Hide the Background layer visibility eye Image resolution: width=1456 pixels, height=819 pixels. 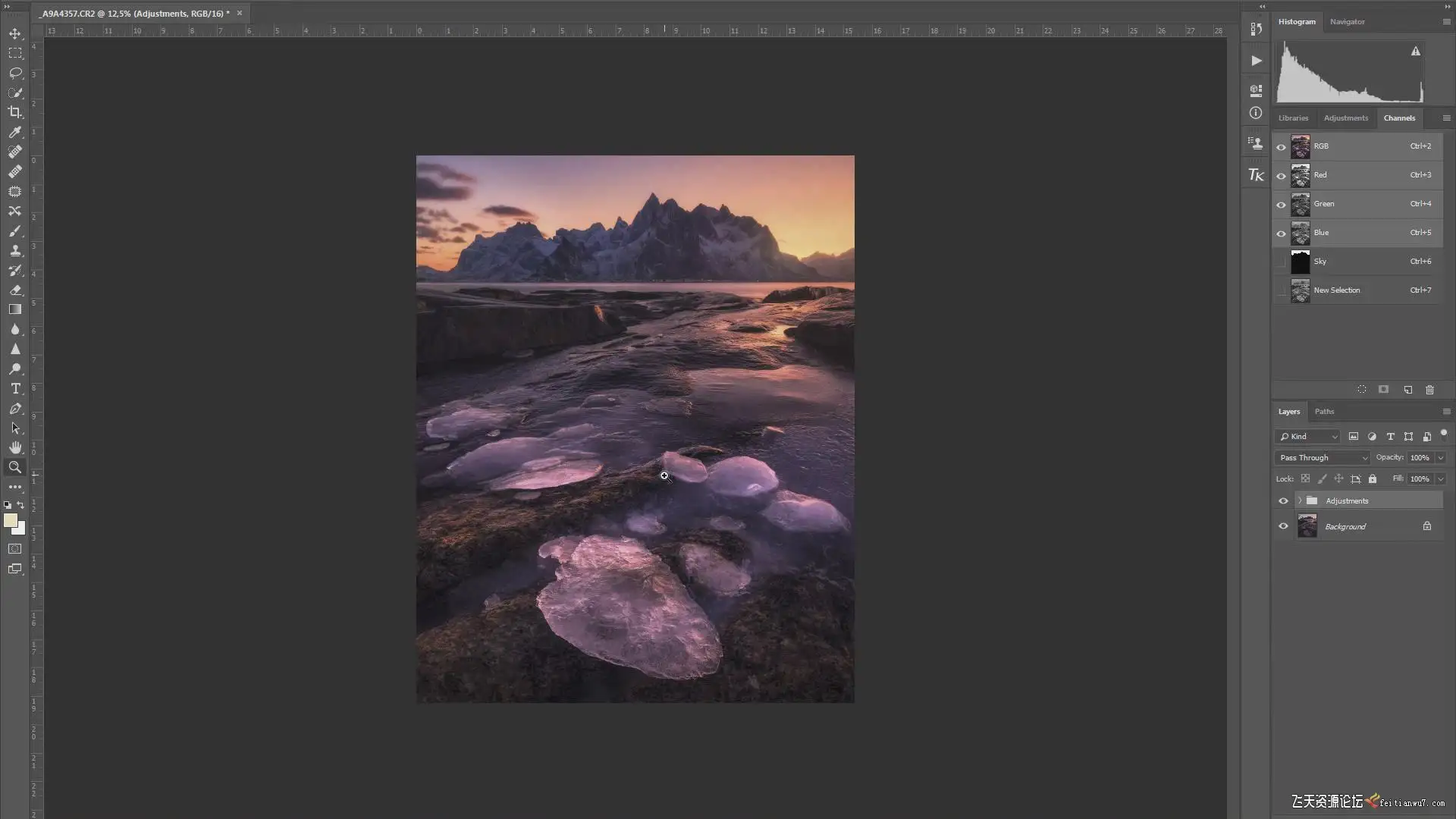coord(1283,526)
